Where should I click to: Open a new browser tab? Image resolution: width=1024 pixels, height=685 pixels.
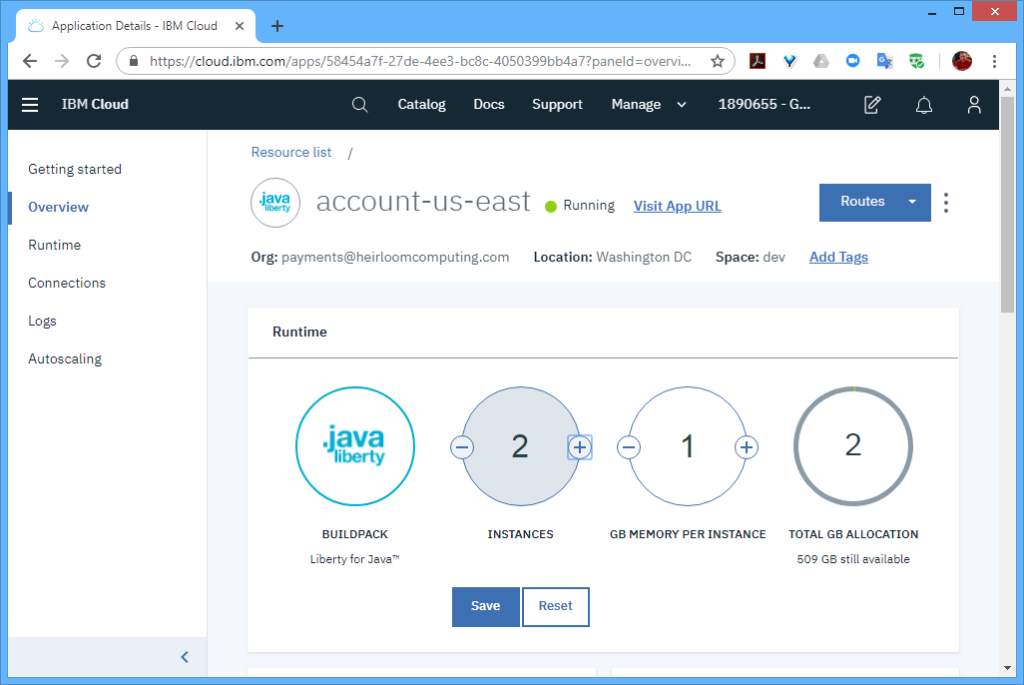(x=278, y=26)
